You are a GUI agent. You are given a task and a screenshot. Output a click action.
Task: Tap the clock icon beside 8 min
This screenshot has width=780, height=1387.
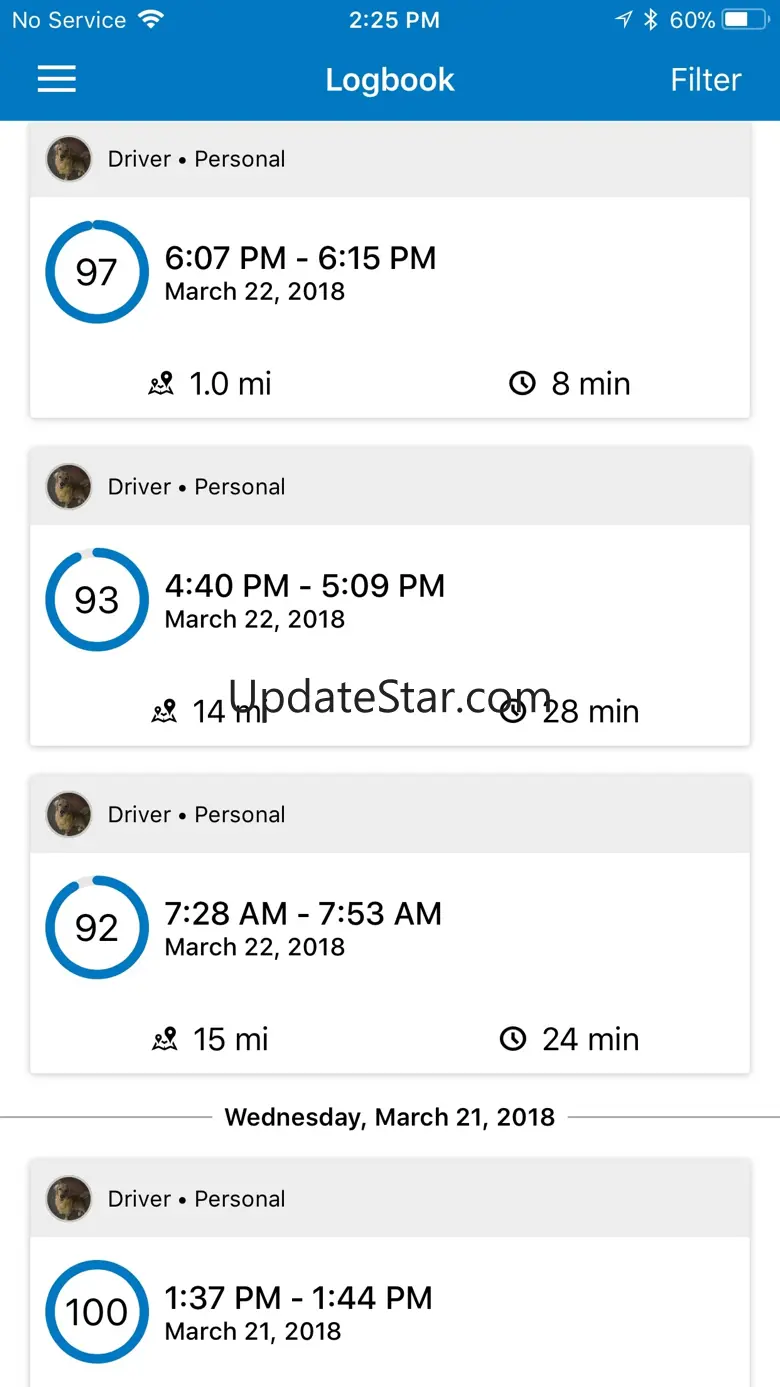tap(522, 384)
